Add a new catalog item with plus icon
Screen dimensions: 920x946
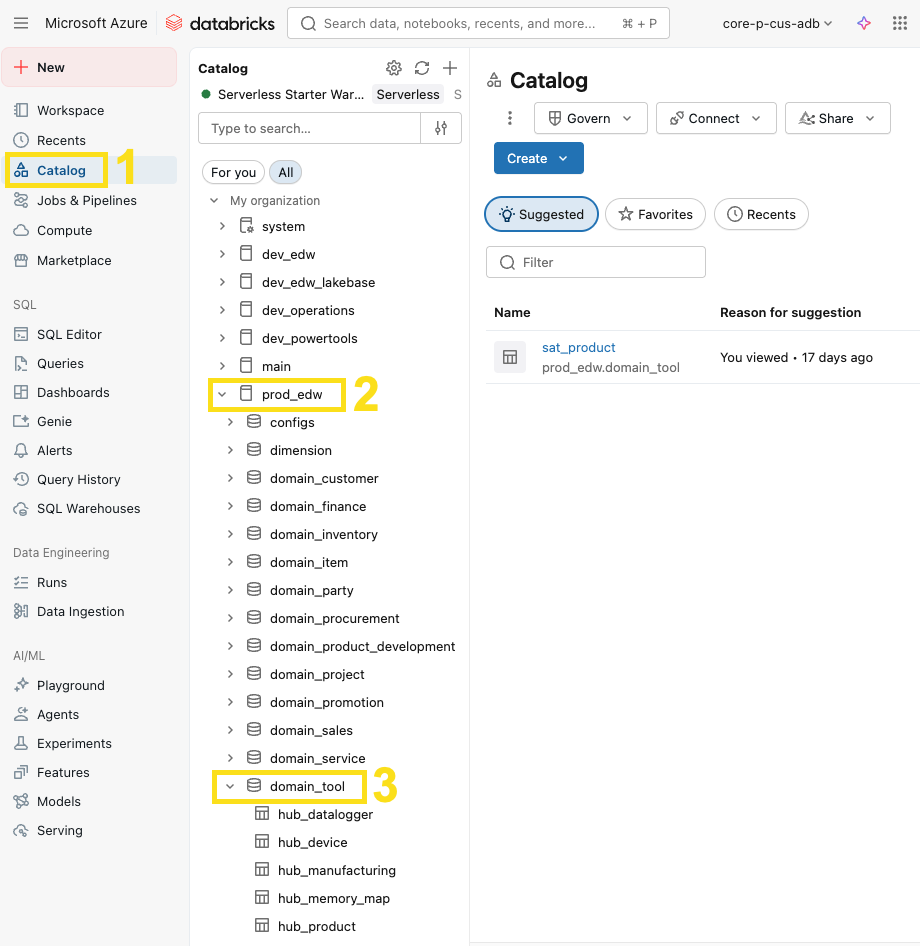[x=449, y=68]
